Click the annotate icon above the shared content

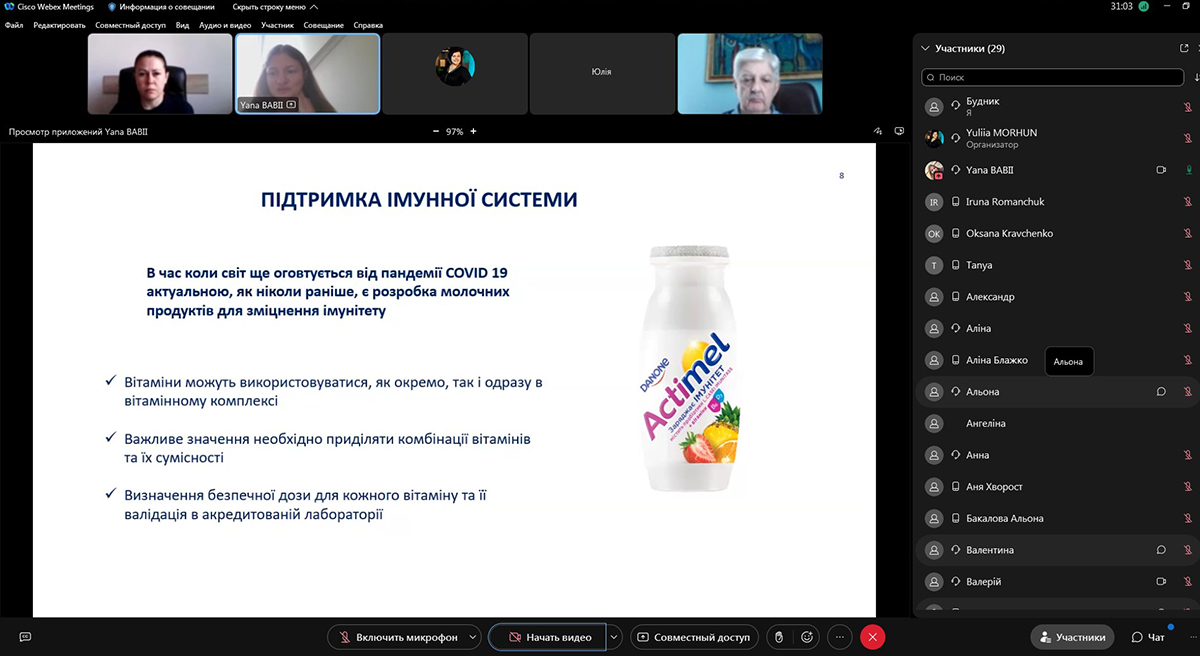(878, 131)
